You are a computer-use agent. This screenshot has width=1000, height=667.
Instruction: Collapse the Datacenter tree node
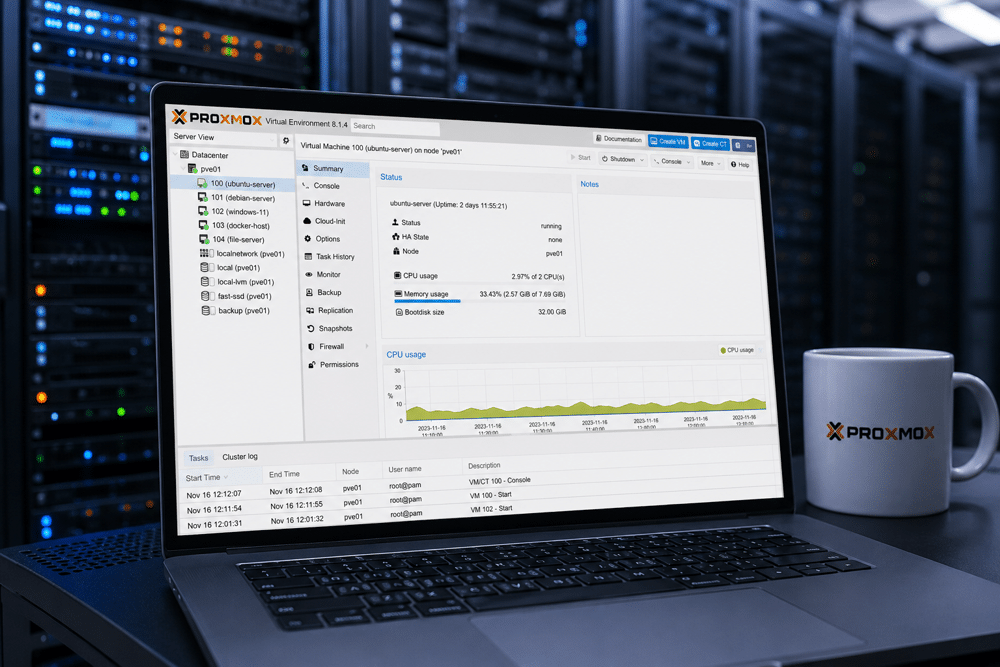[x=175, y=154]
